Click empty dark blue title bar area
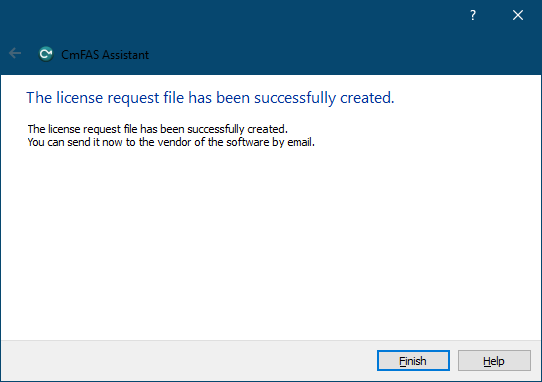This screenshot has width=542, height=382. tap(277, 21)
